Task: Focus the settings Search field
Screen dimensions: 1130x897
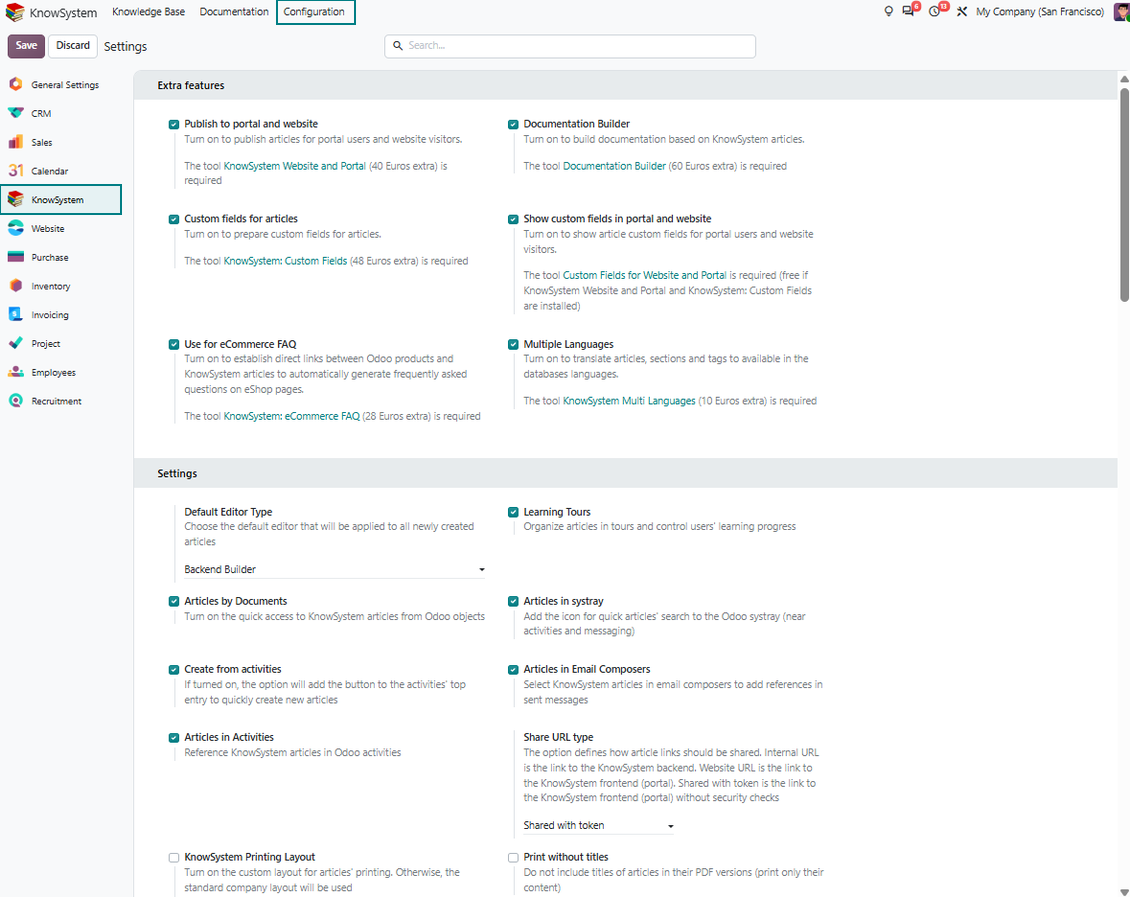Action: pos(570,46)
